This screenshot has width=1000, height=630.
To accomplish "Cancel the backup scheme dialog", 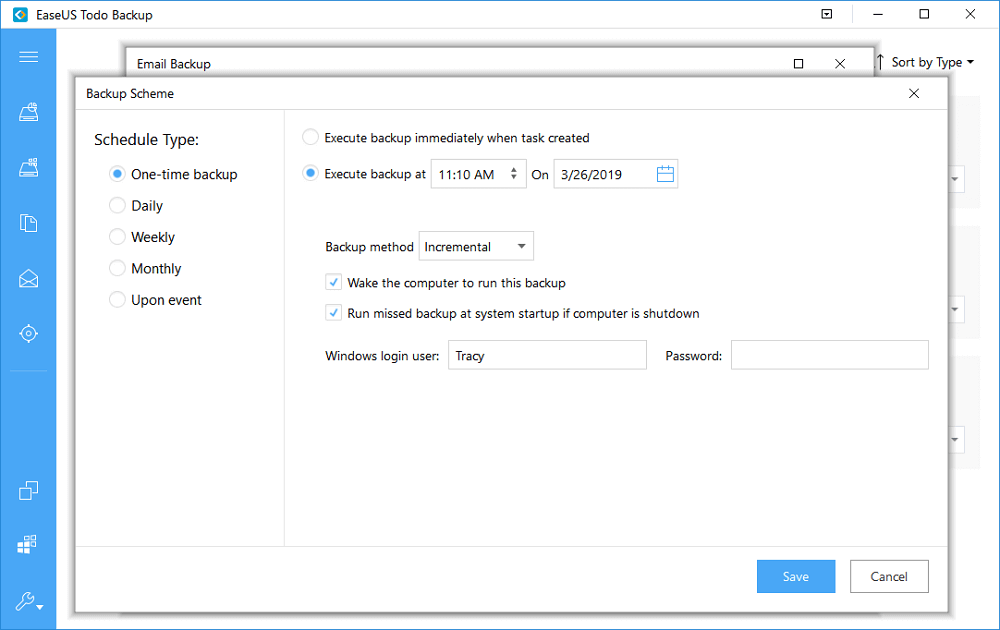I will (889, 576).
